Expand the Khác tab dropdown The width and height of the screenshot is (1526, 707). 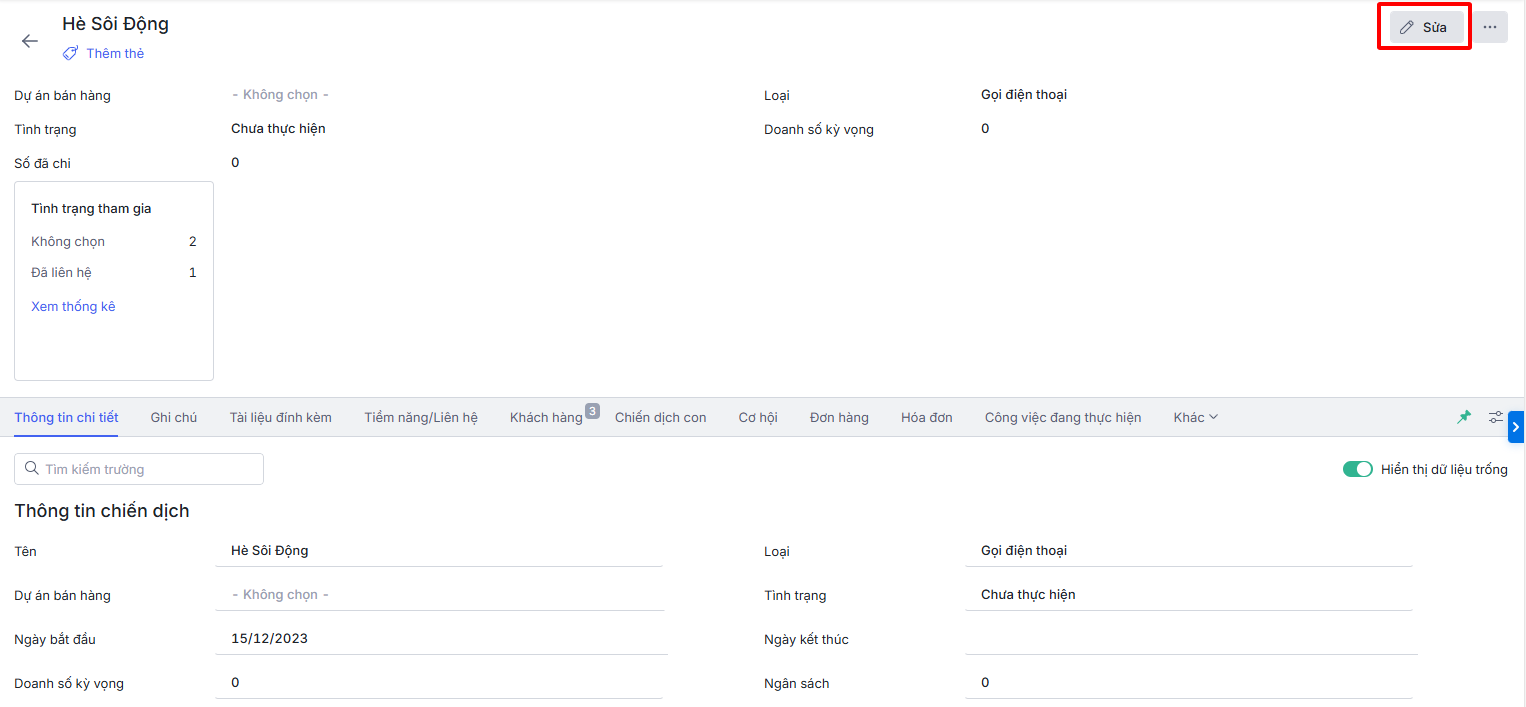tap(1195, 417)
